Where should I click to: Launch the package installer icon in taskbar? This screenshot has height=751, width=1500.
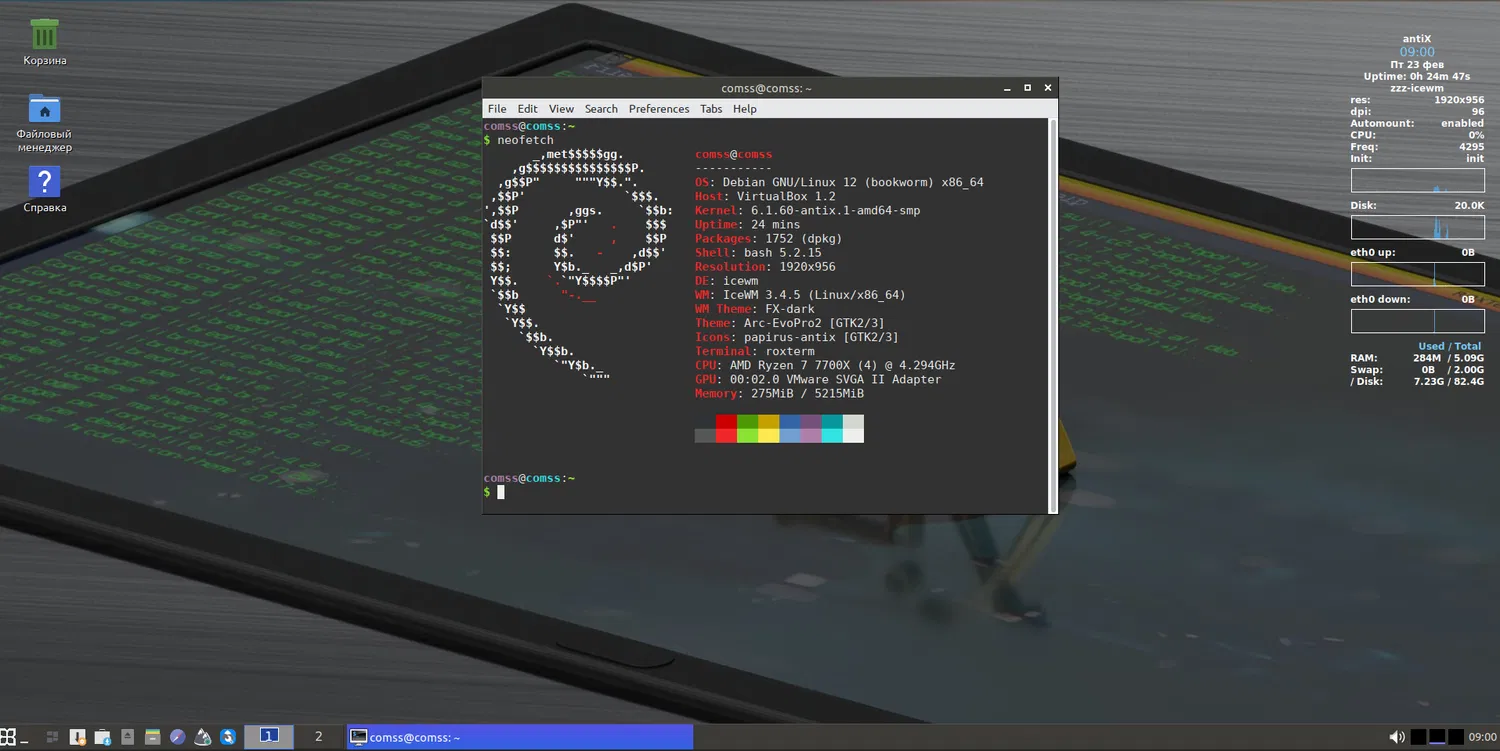click(x=77, y=737)
